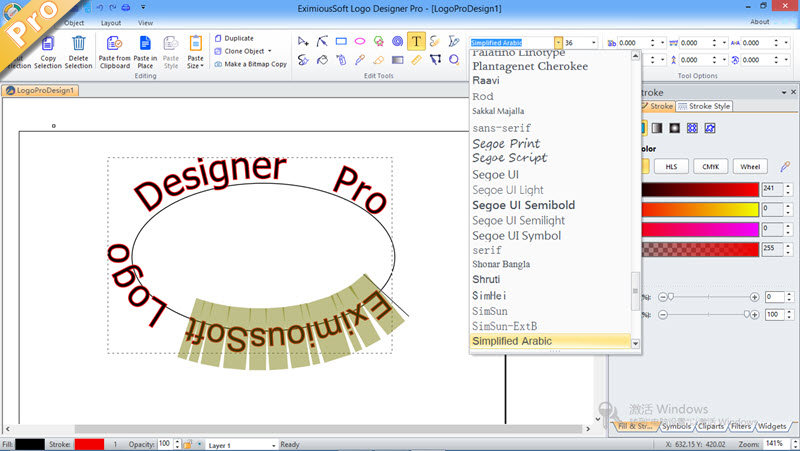Open the Stroke panel options arrow
Image resolution: width=800 pixels, height=451 pixels.
(784, 92)
